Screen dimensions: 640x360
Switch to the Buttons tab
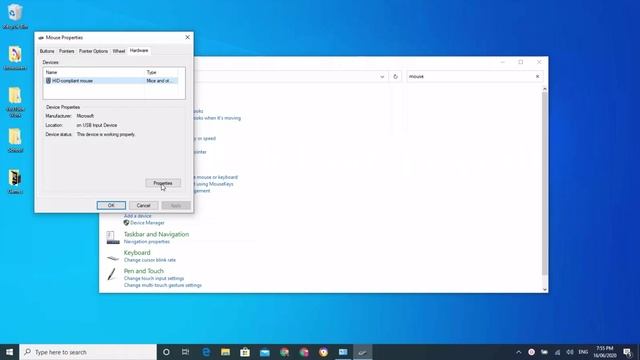click(x=47, y=51)
